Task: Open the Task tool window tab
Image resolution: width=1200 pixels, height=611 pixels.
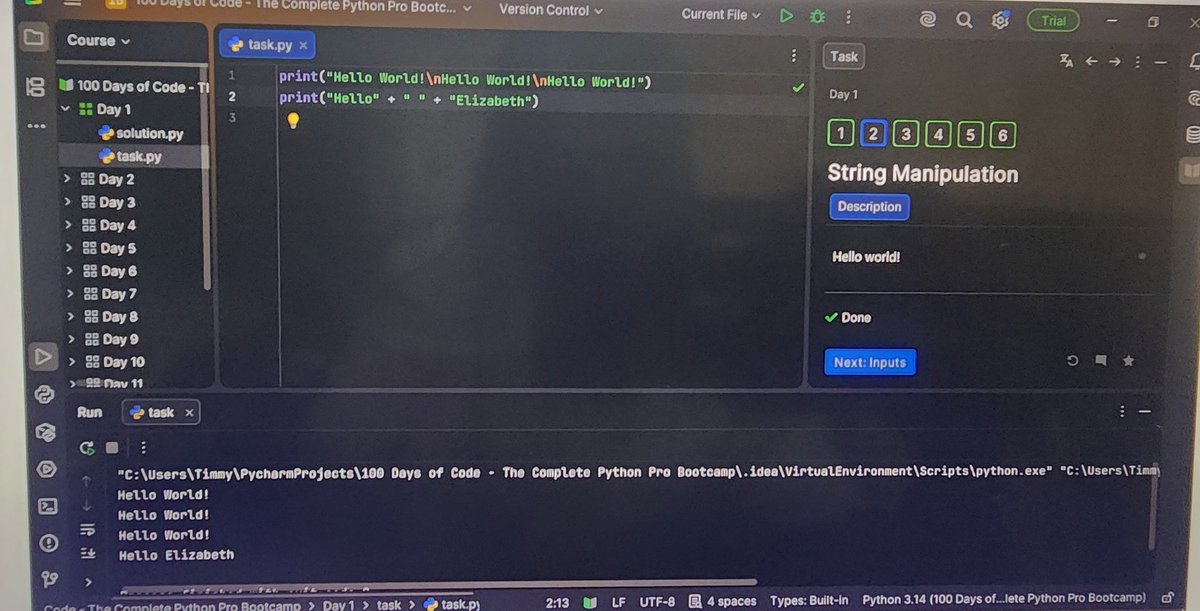Action: [843, 57]
